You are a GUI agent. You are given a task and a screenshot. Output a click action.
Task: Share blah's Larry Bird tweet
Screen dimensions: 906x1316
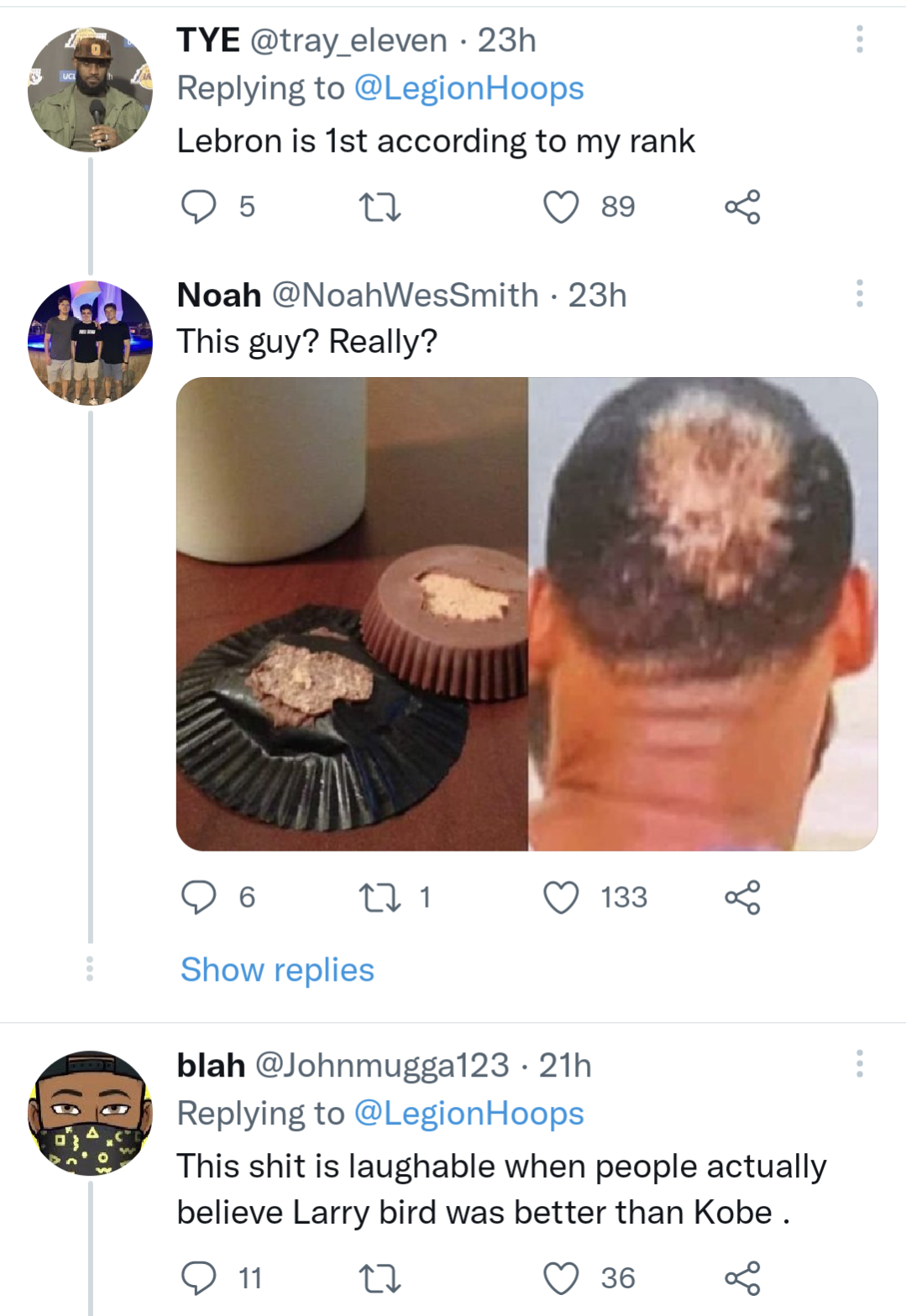(x=742, y=1278)
